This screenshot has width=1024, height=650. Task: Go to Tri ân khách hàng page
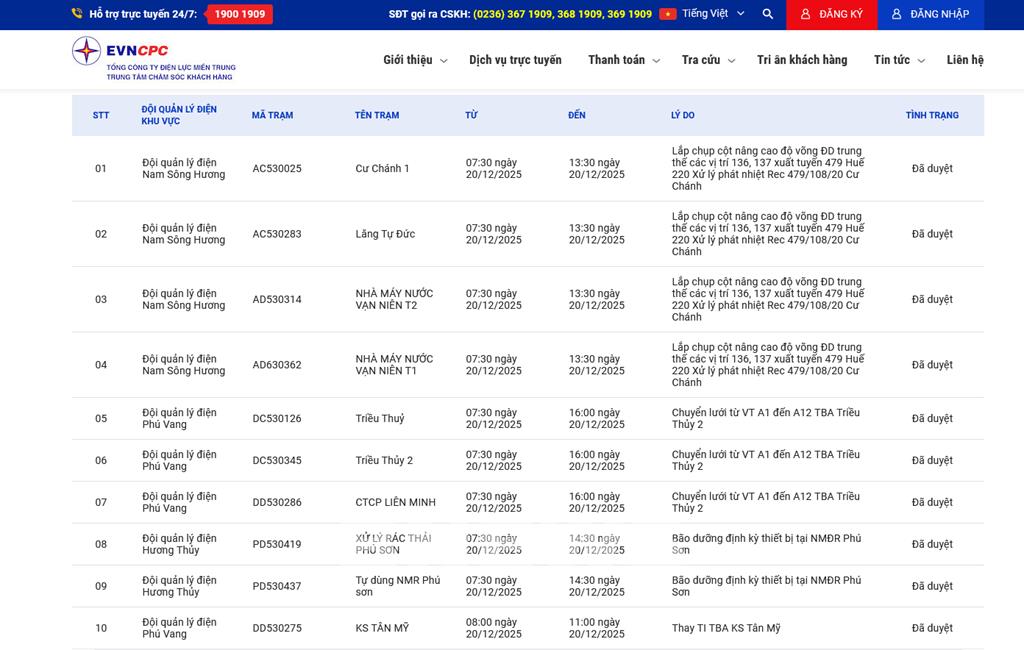tap(802, 60)
